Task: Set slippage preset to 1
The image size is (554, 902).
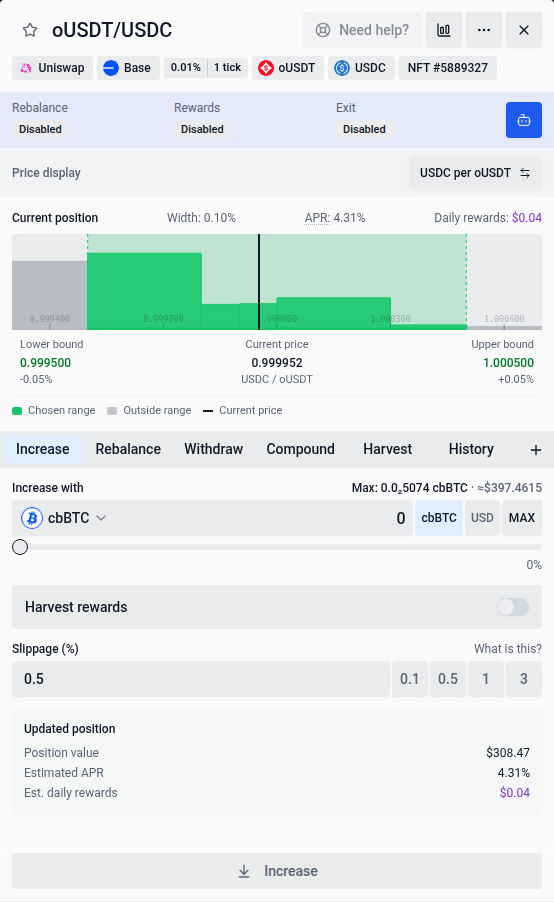Action: [486, 679]
